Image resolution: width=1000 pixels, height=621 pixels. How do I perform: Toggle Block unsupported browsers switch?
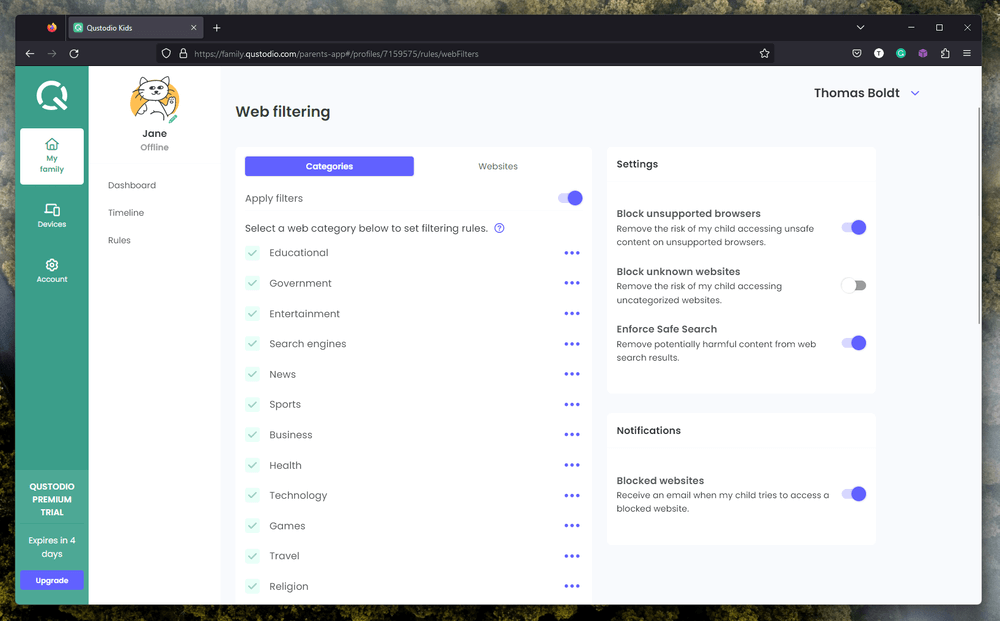click(x=854, y=228)
